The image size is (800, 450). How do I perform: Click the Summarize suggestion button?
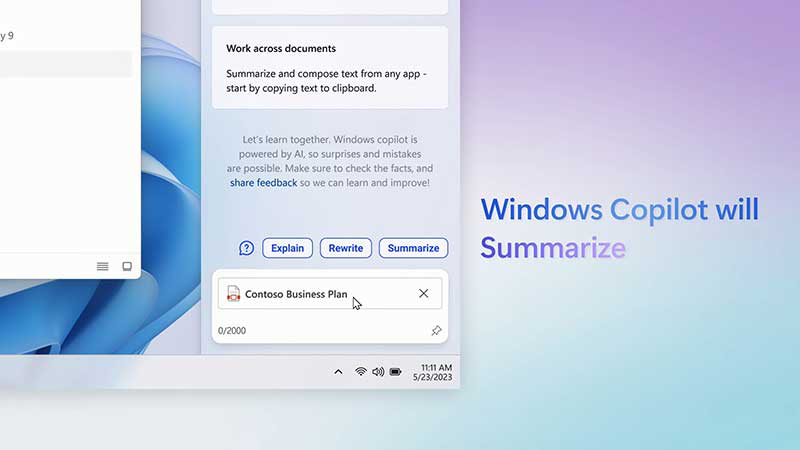pyautogui.click(x=413, y=248)
